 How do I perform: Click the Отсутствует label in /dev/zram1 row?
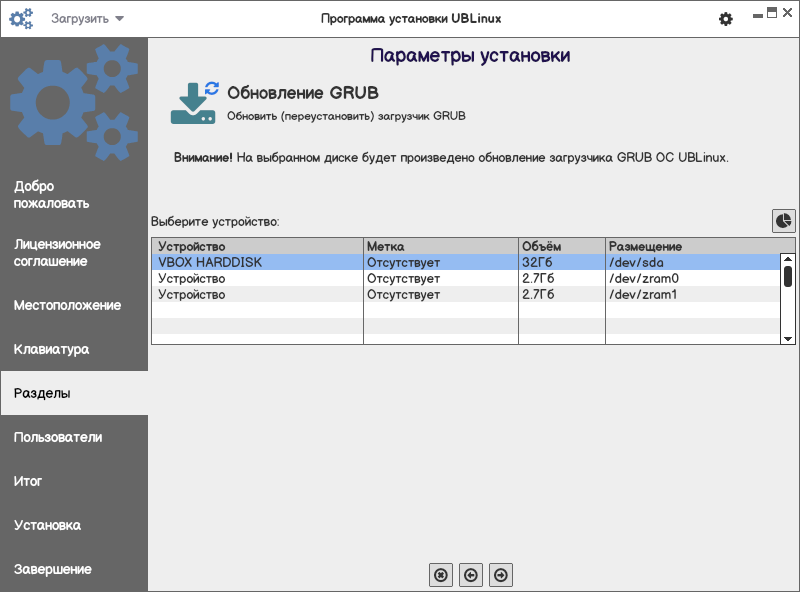coord(403,294)
